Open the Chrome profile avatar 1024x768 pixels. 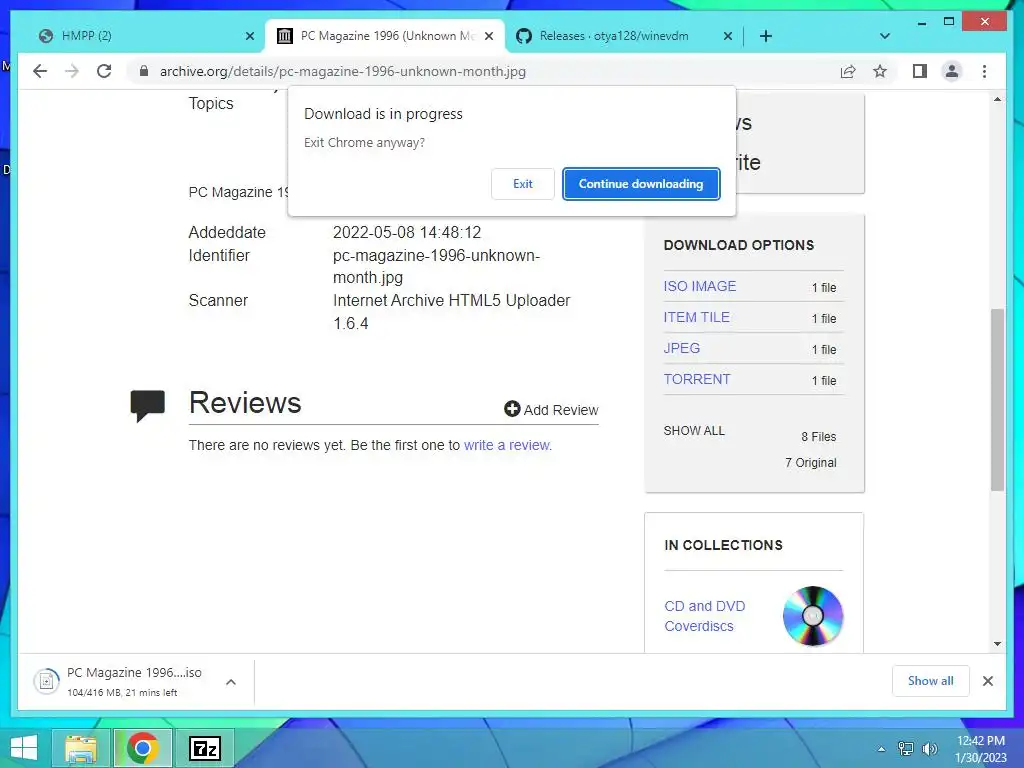click(952, 71)
